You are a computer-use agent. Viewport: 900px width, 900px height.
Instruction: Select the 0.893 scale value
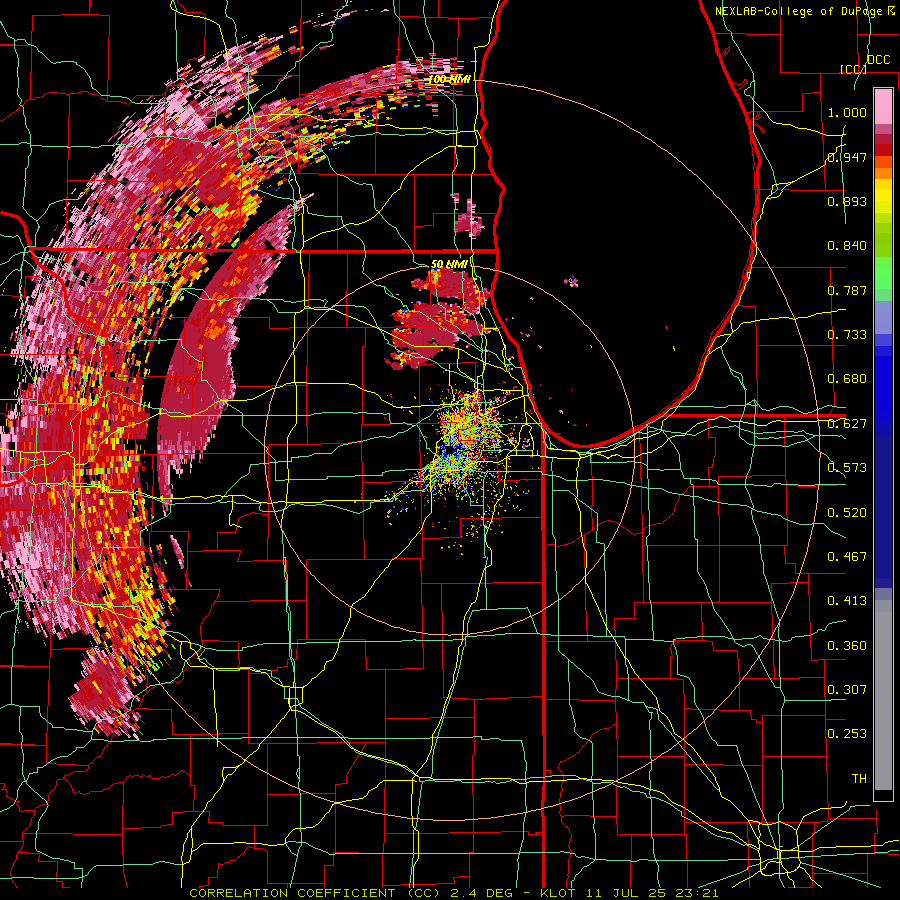[847, 201]
